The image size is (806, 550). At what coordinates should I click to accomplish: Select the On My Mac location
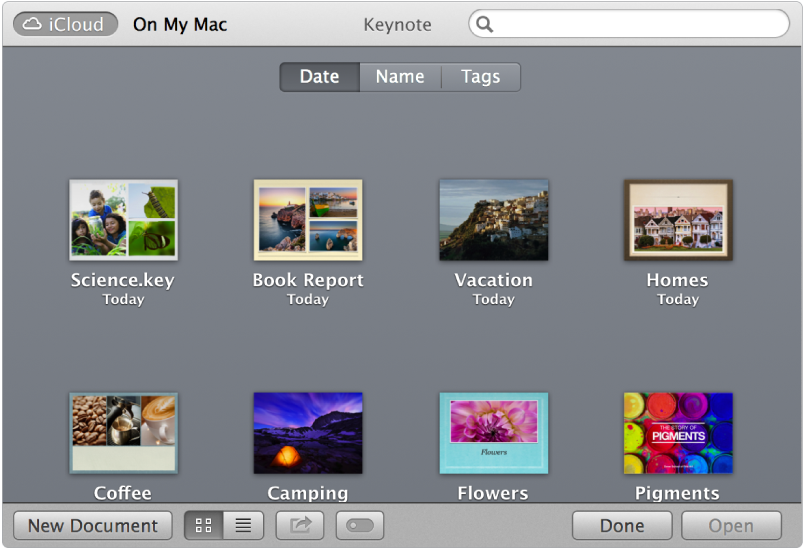[x=180, y=24]
